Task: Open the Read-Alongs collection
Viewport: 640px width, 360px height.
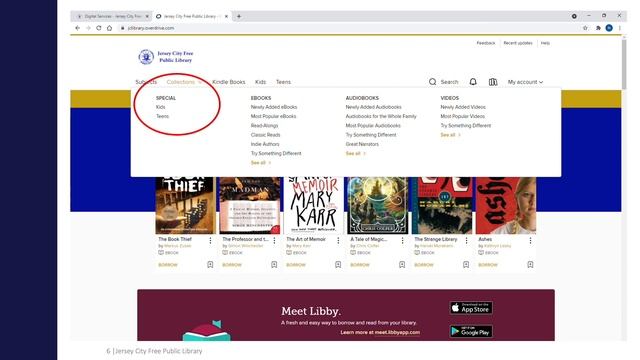Action: (x=264, y=126)
